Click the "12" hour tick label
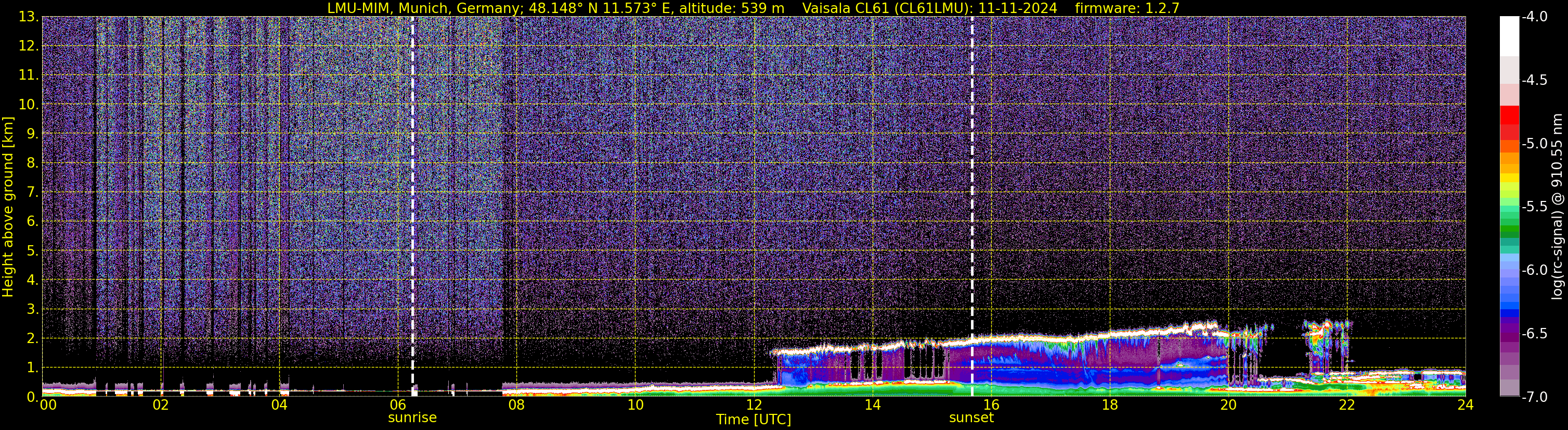1568x430 pixels. (x=753, y=405)
